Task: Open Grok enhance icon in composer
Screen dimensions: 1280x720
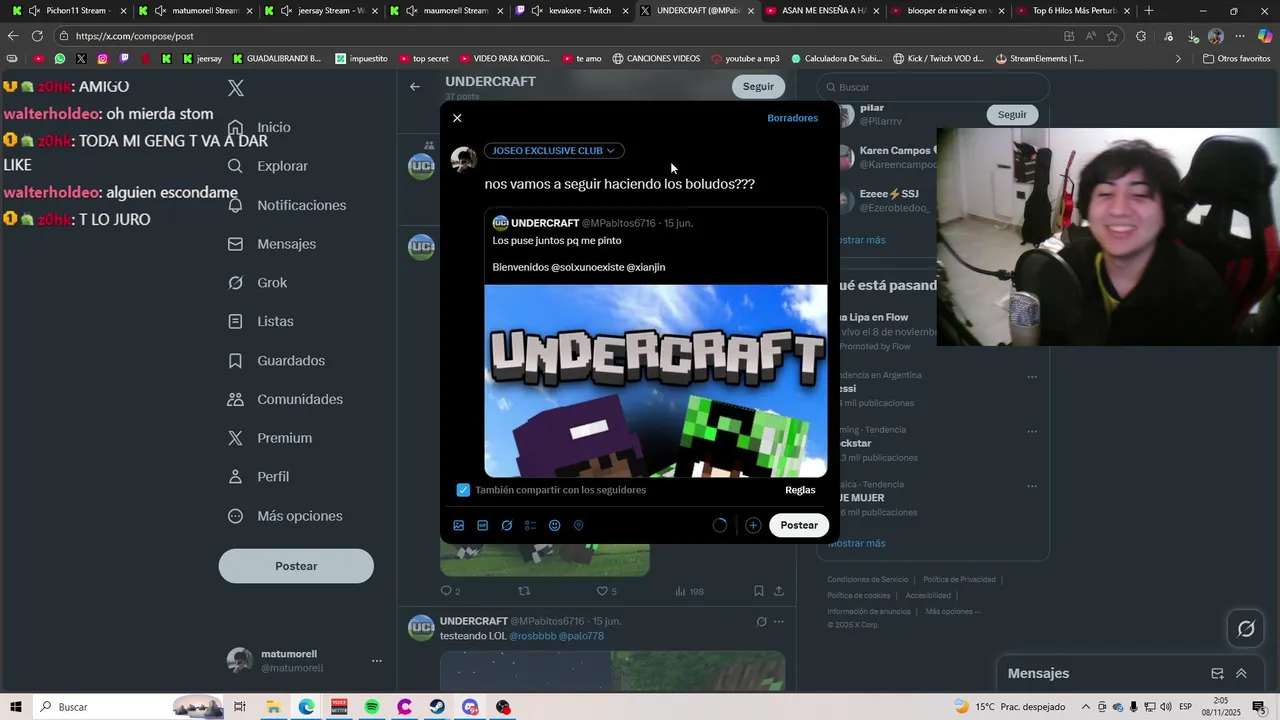Action: point(507,525)
